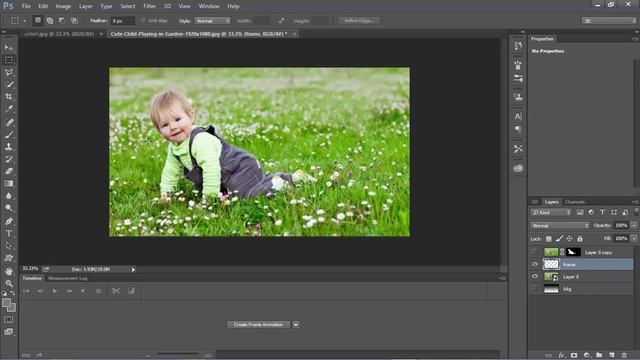This screenshot has height=360, width=640.
Task: Open the blend mode Normal dropdown
Action: coord(560,225)
